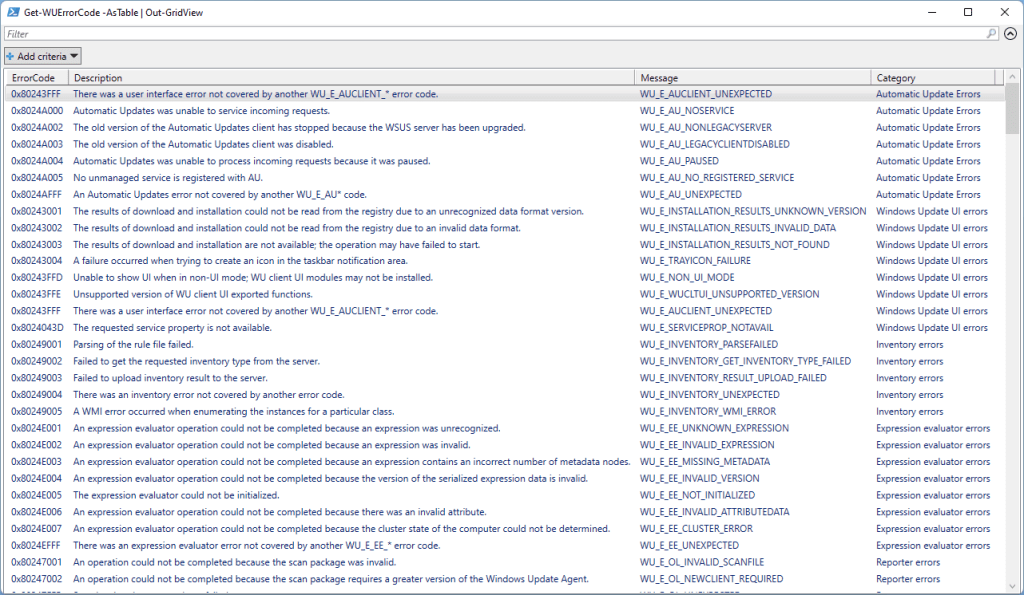Click the vertical scrollbar thumb

point(1012,110)
